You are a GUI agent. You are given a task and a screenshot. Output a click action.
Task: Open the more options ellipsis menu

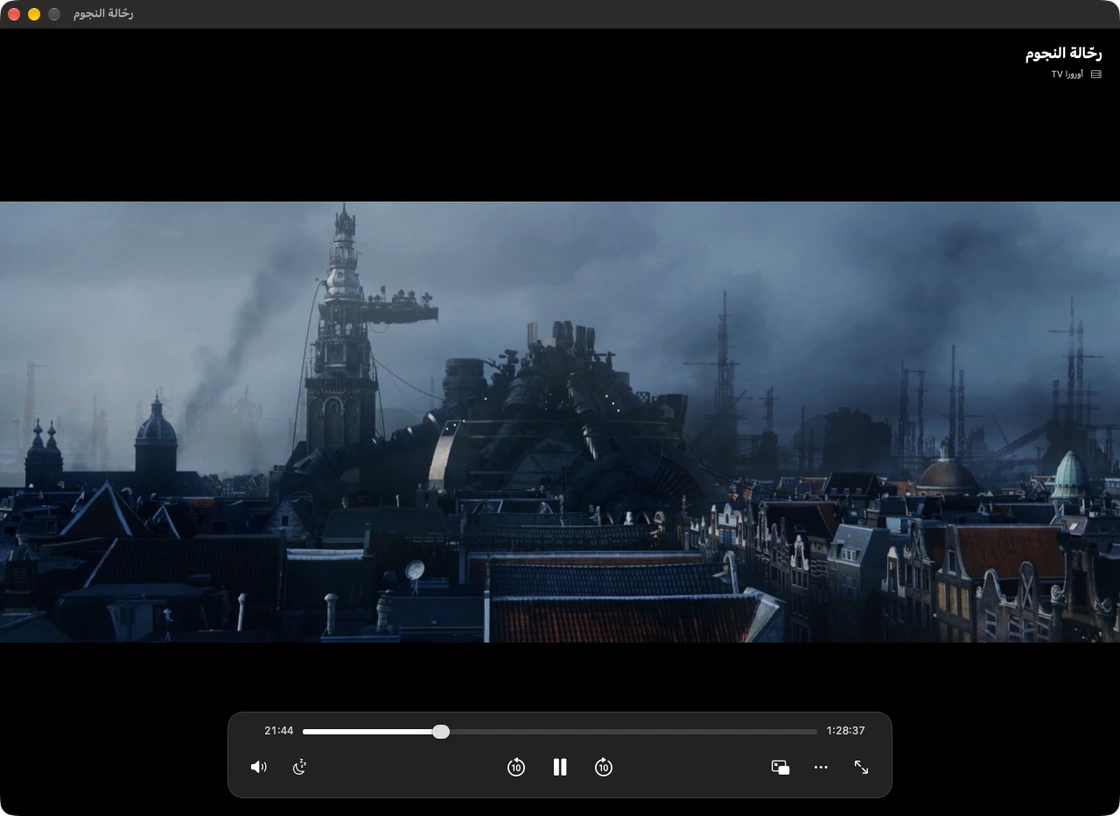click(821, 767)
